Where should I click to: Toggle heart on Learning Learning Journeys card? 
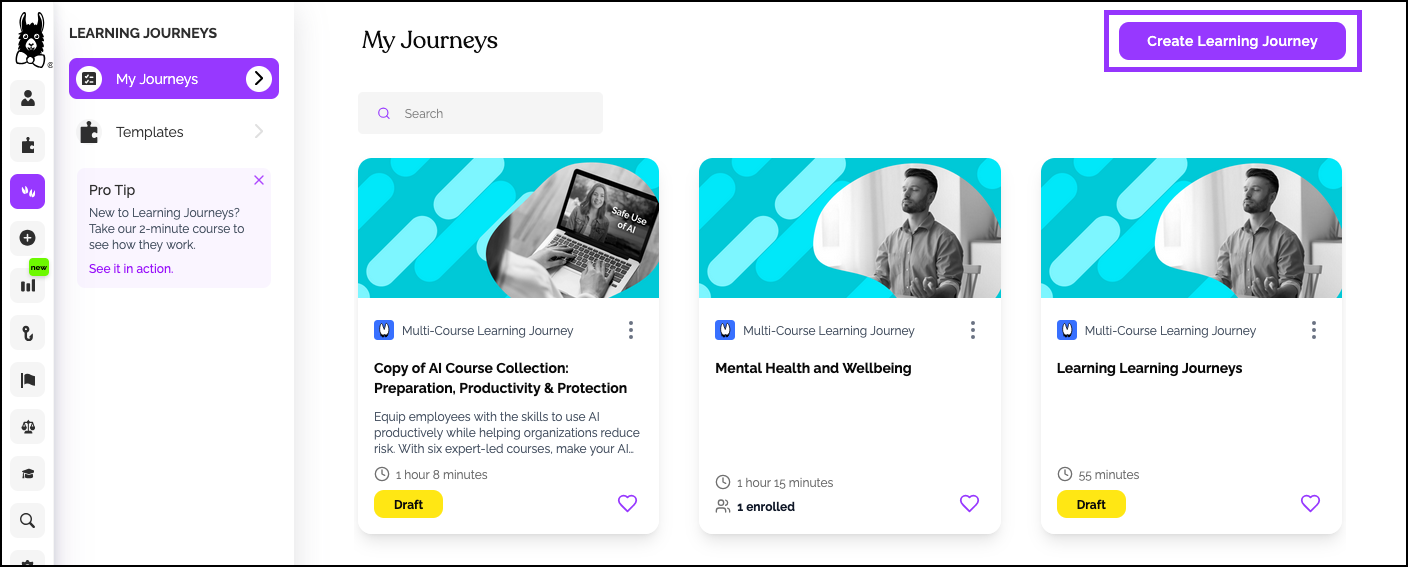pyautogui.click(x=1310, y=504)
